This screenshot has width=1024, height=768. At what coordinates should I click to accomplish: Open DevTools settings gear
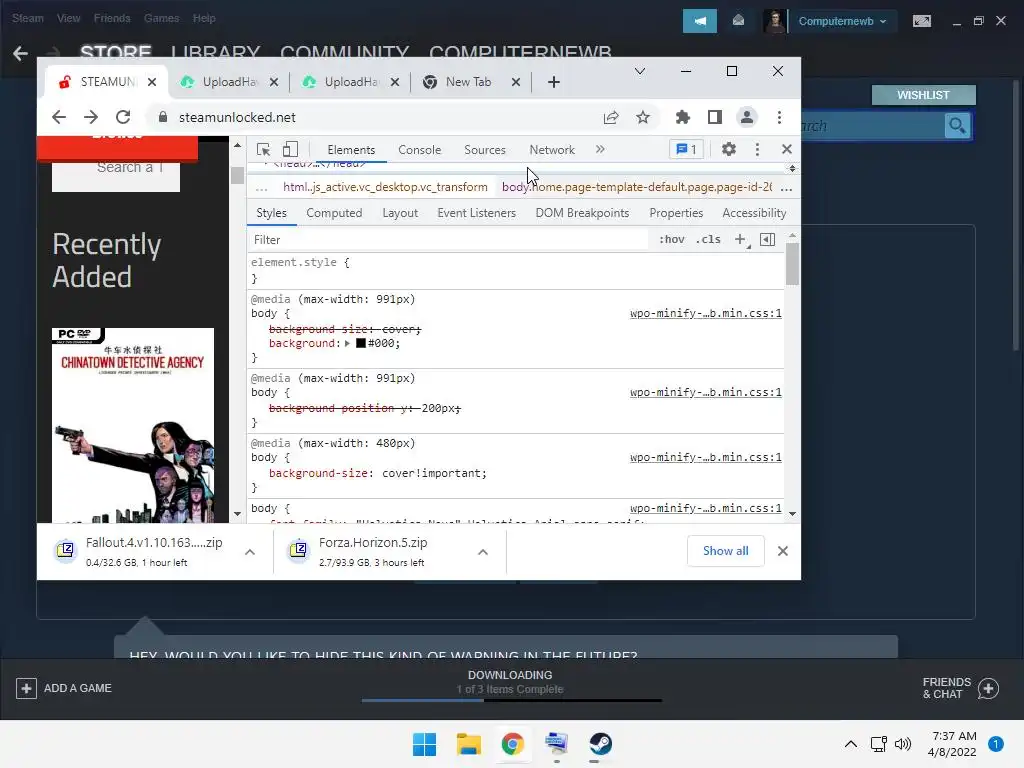(729, 150)
